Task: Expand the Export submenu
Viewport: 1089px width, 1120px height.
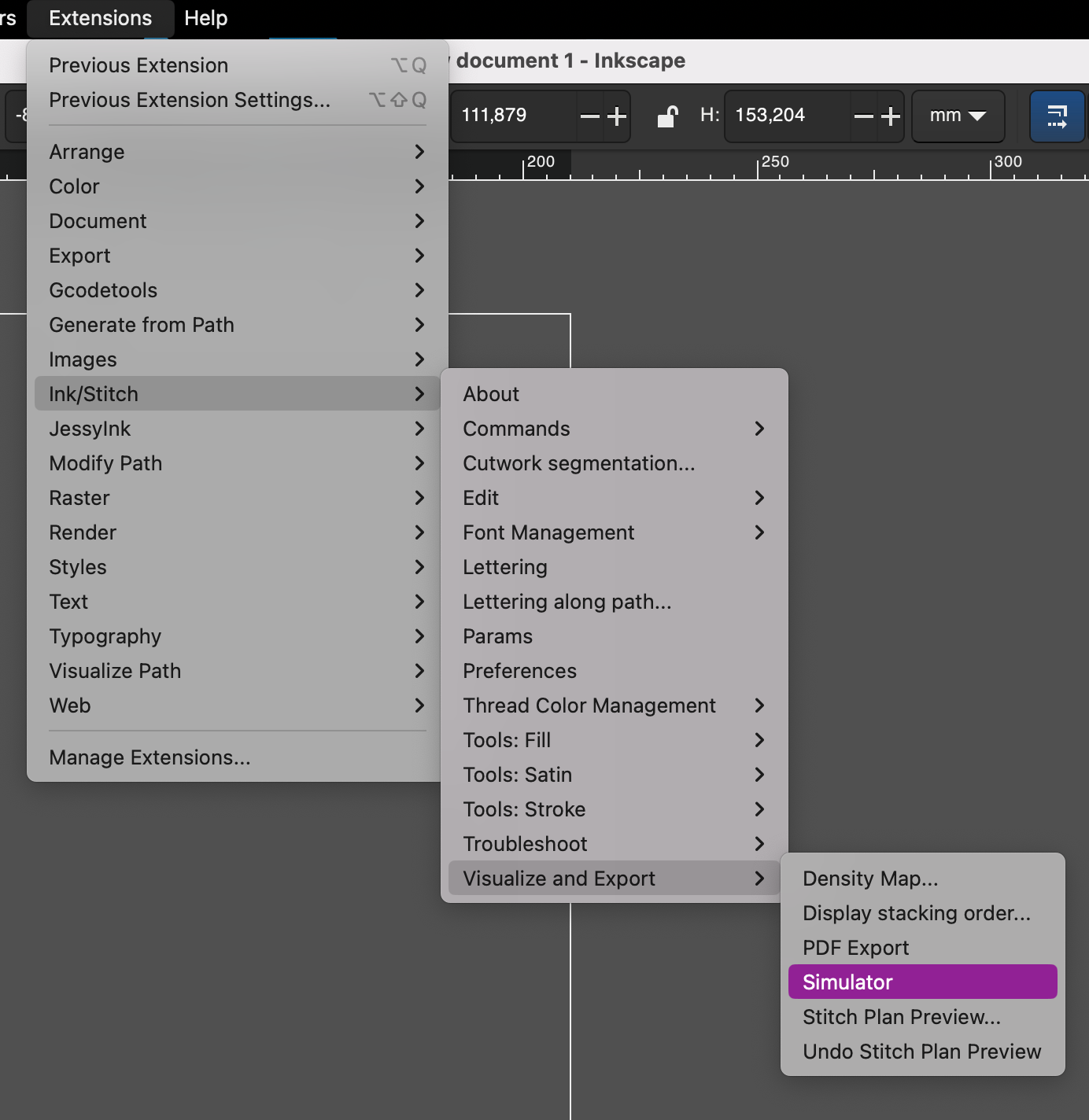Action: (x=238, y=256)
